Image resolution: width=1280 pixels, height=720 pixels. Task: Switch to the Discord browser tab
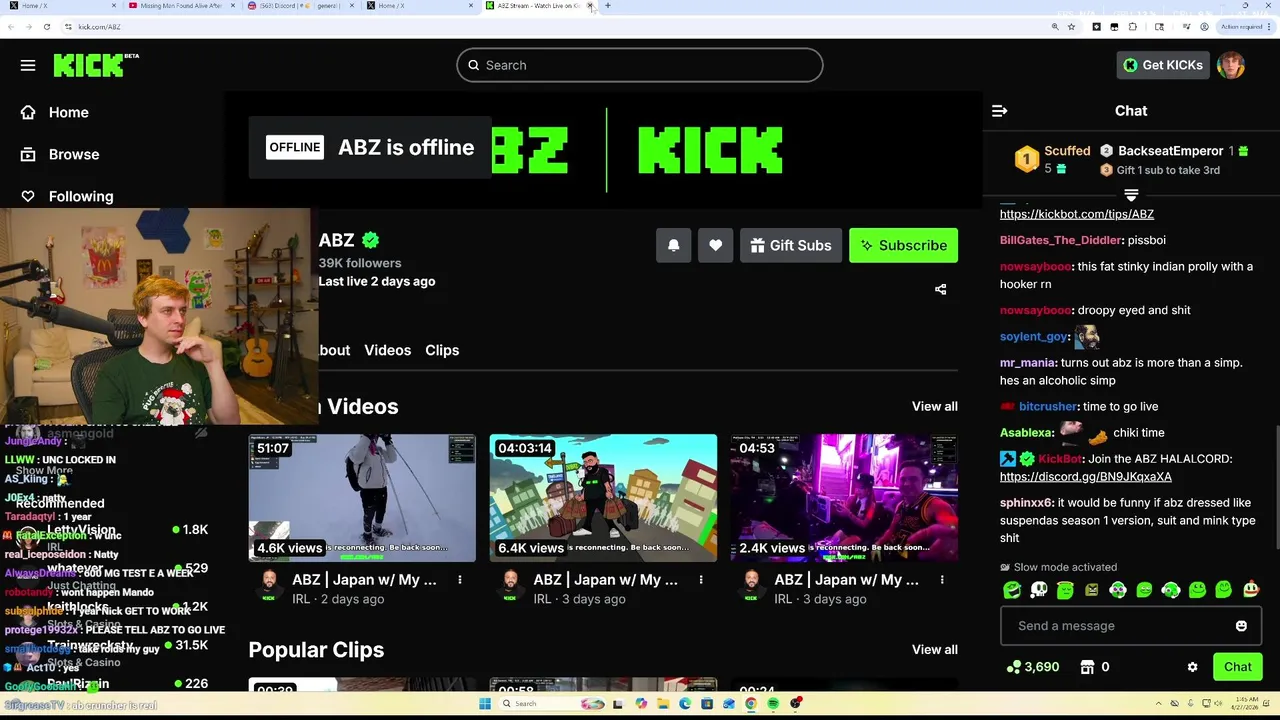[300, 6]
